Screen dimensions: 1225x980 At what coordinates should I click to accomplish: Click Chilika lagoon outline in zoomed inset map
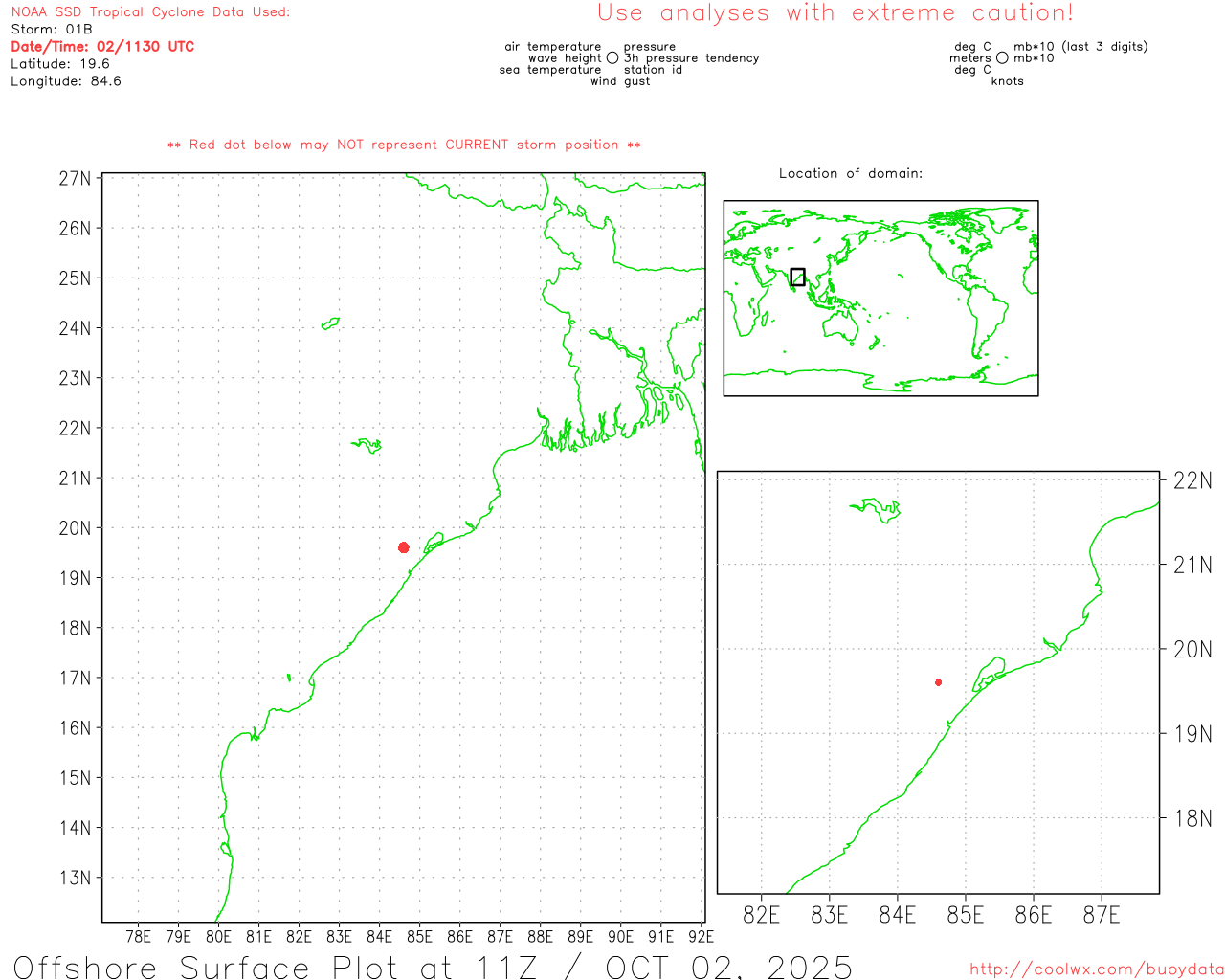coord(989,673)
